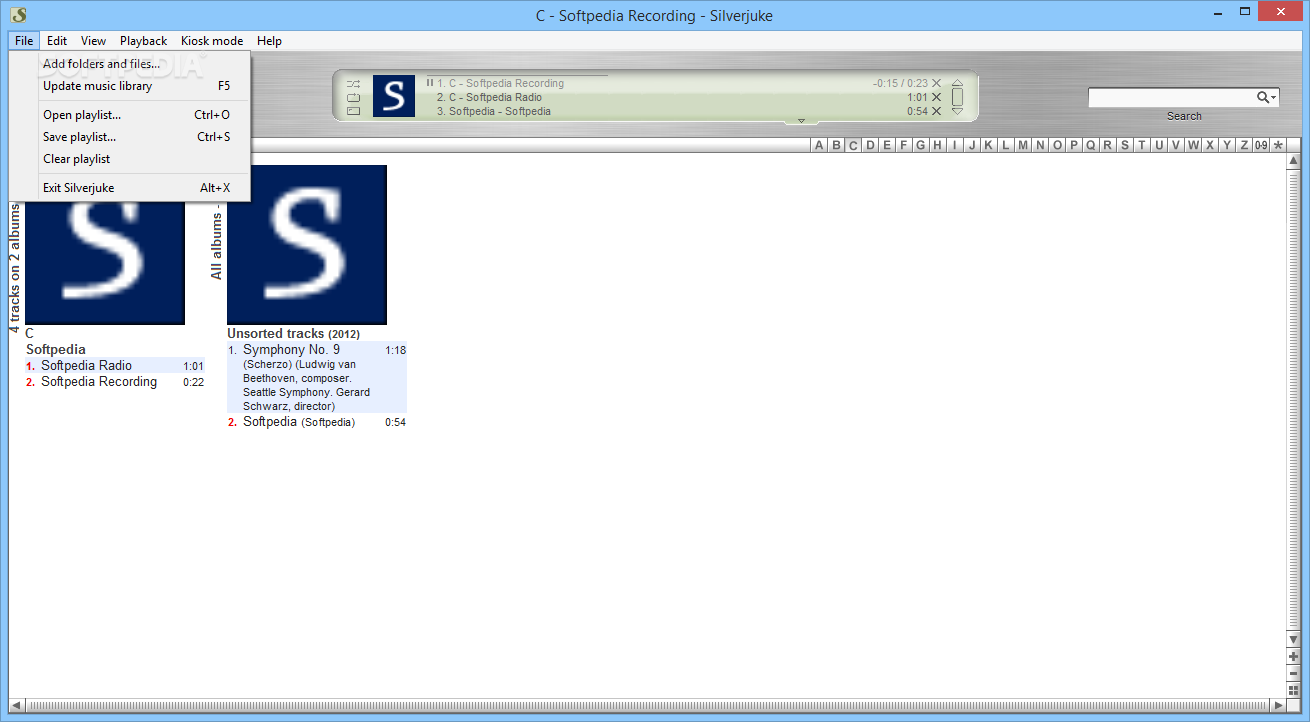Zoom out with the minus icon
1310x722 pixels.
[1293, 673]
